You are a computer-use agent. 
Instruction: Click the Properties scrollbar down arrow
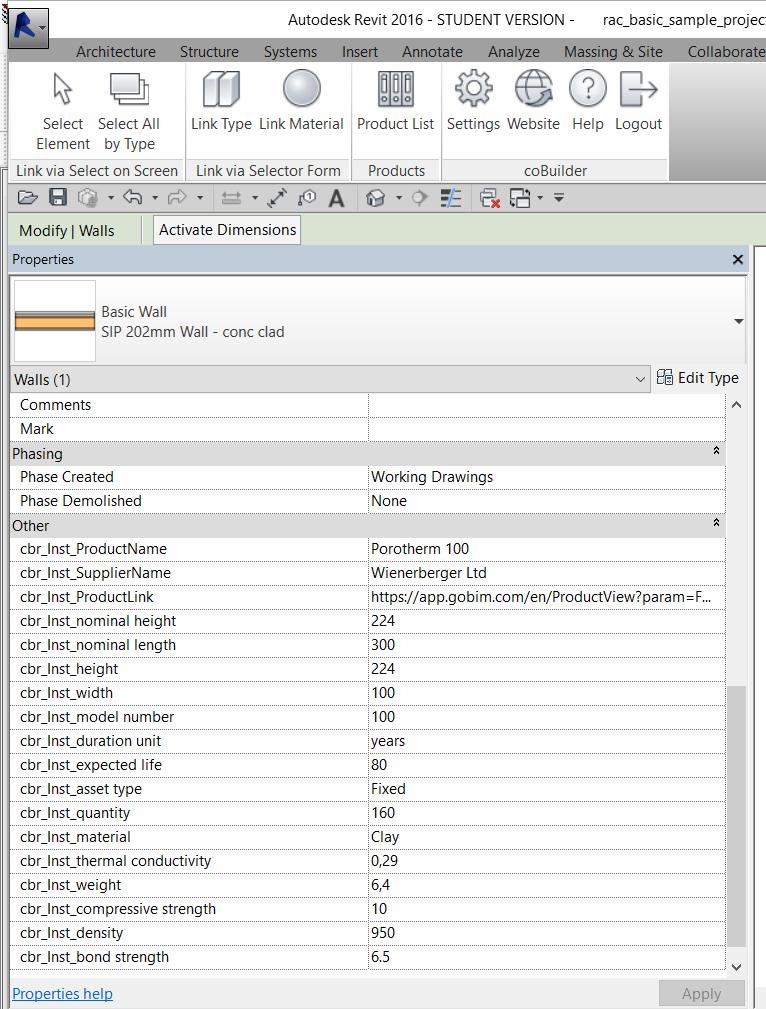pos(736,967)
